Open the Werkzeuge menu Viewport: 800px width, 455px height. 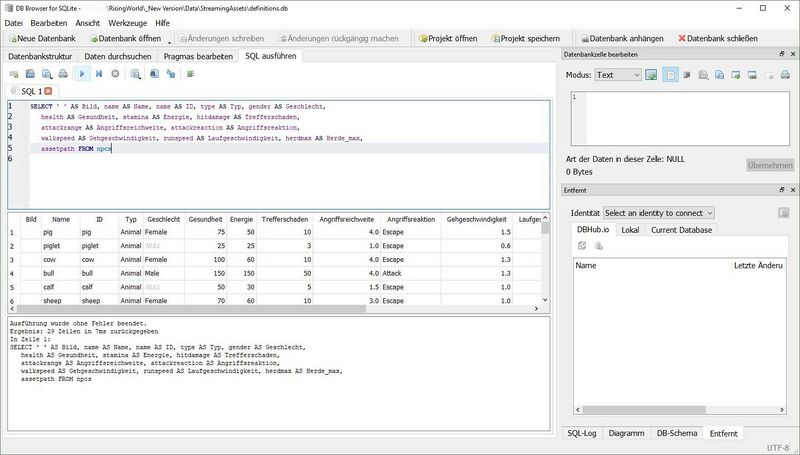point(128,23)
